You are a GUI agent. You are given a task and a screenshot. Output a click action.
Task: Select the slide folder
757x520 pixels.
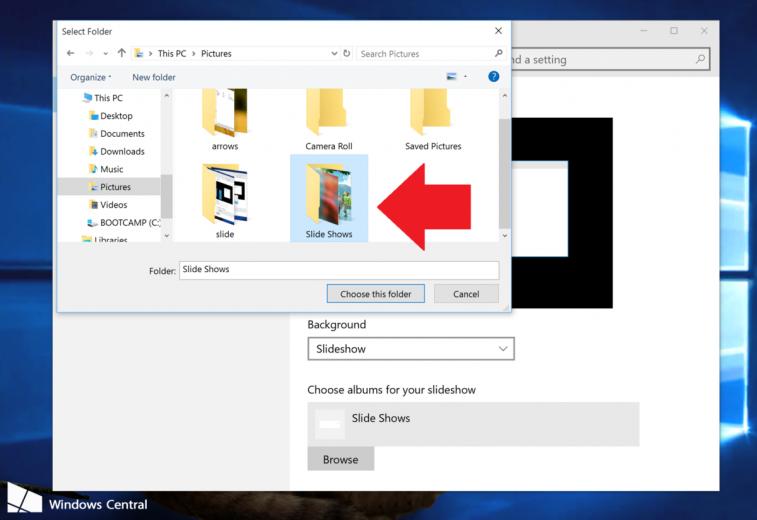coord(225,201)
